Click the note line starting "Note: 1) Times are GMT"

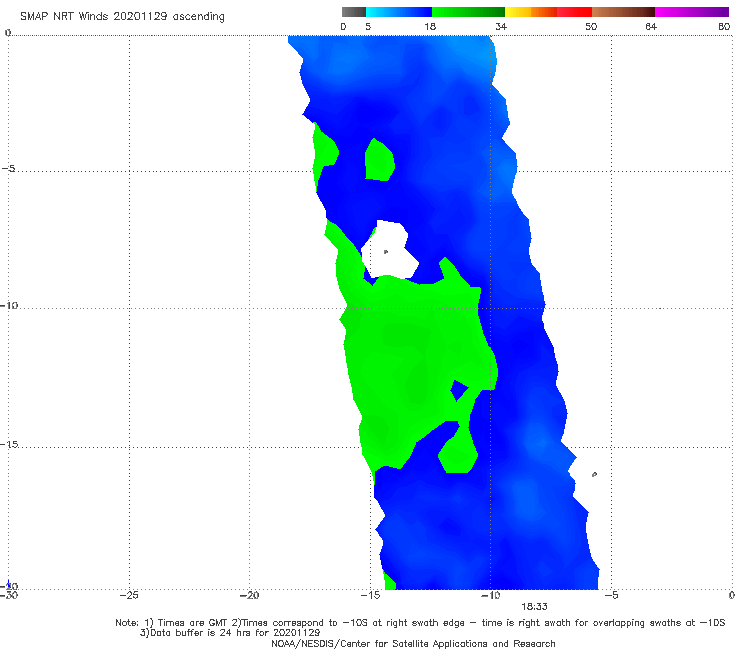click(x=420, y=623)
